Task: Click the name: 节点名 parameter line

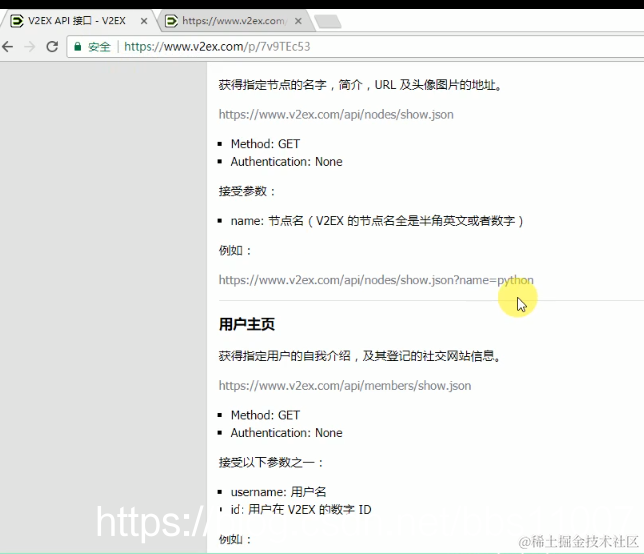Action: (377, 221)
